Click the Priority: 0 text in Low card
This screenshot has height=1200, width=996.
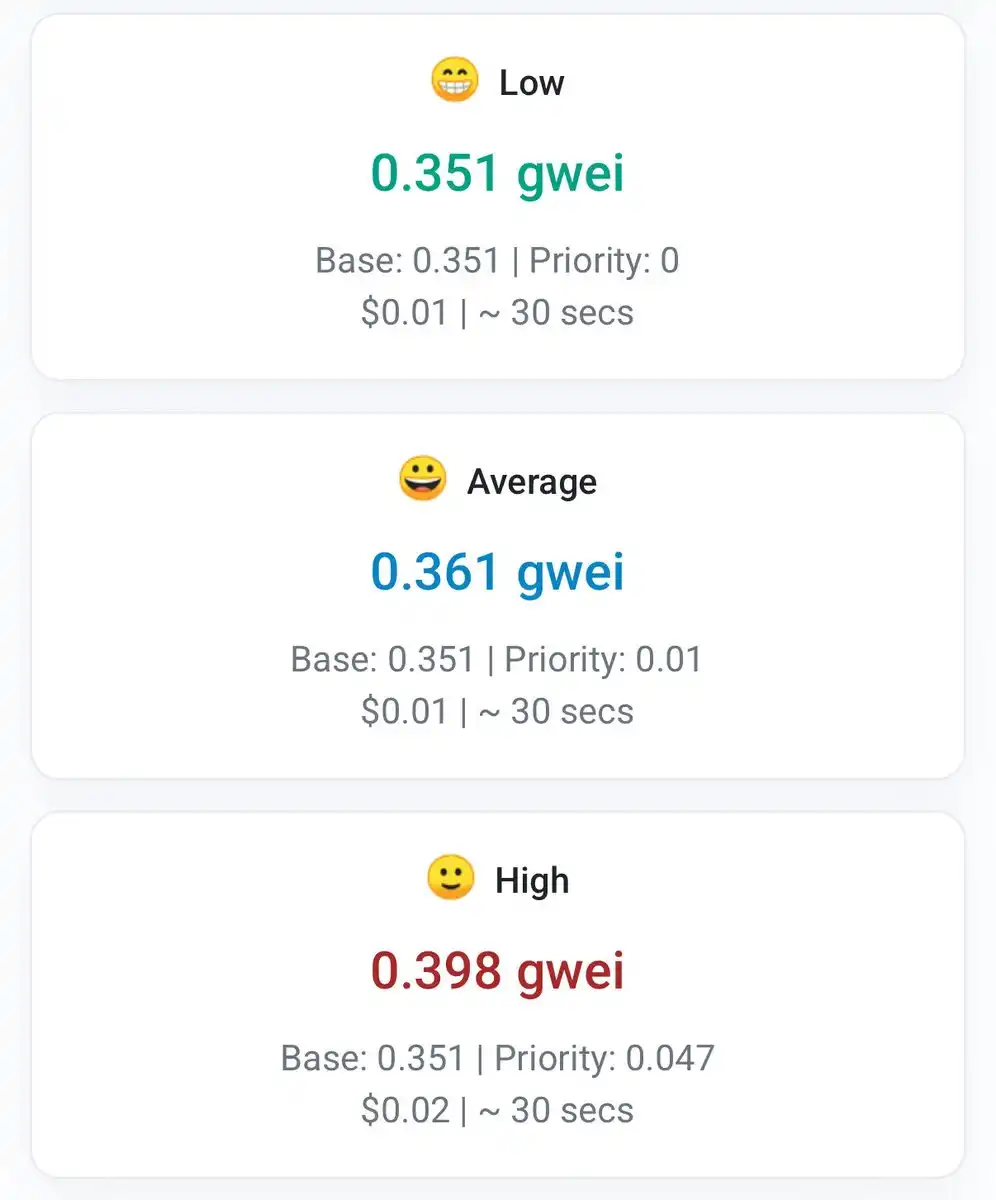pyautogui.click(x=604, y=261)
